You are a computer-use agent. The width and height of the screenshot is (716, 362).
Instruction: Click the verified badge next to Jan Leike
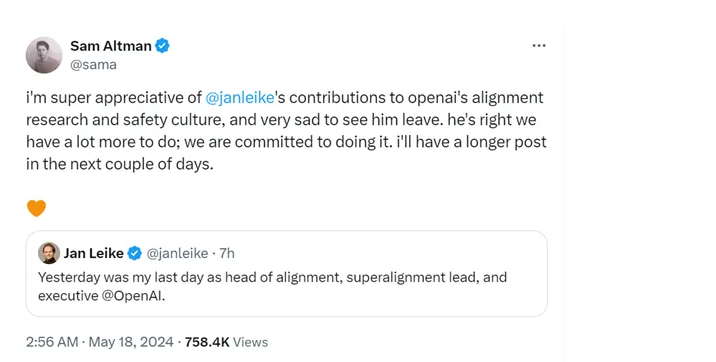click(x=135, y=253)
